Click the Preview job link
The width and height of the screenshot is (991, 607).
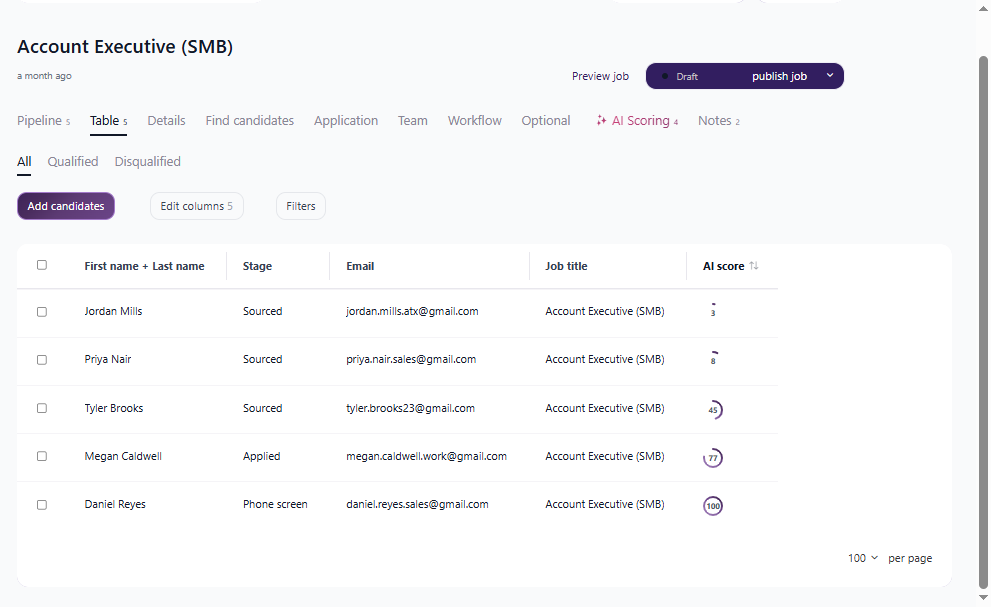click(x=600, y=76)
